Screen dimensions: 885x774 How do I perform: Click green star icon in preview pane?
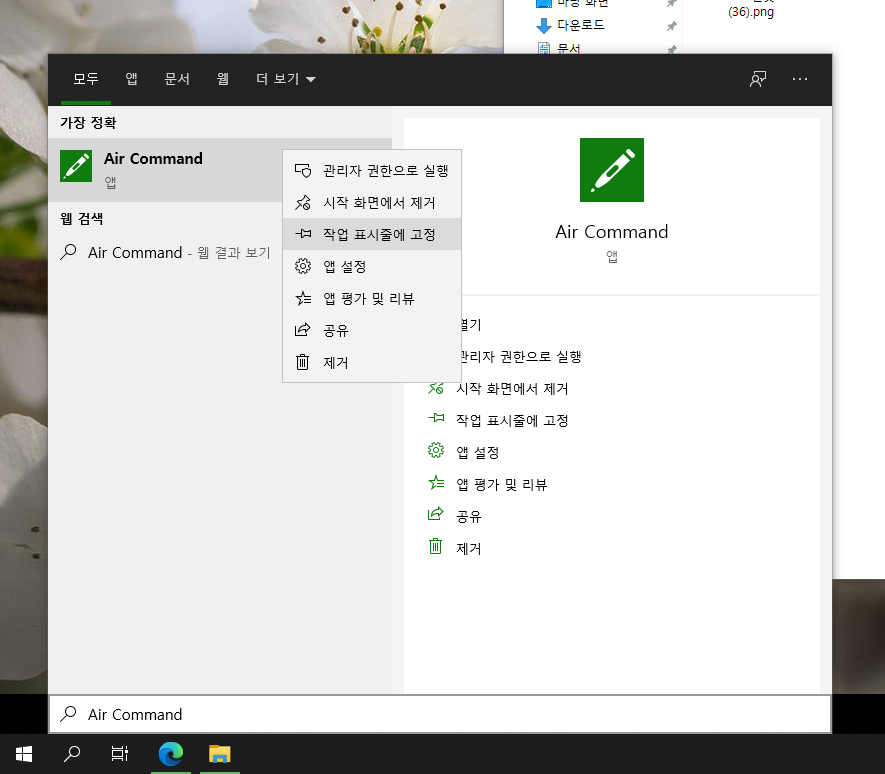coord(436,482)
